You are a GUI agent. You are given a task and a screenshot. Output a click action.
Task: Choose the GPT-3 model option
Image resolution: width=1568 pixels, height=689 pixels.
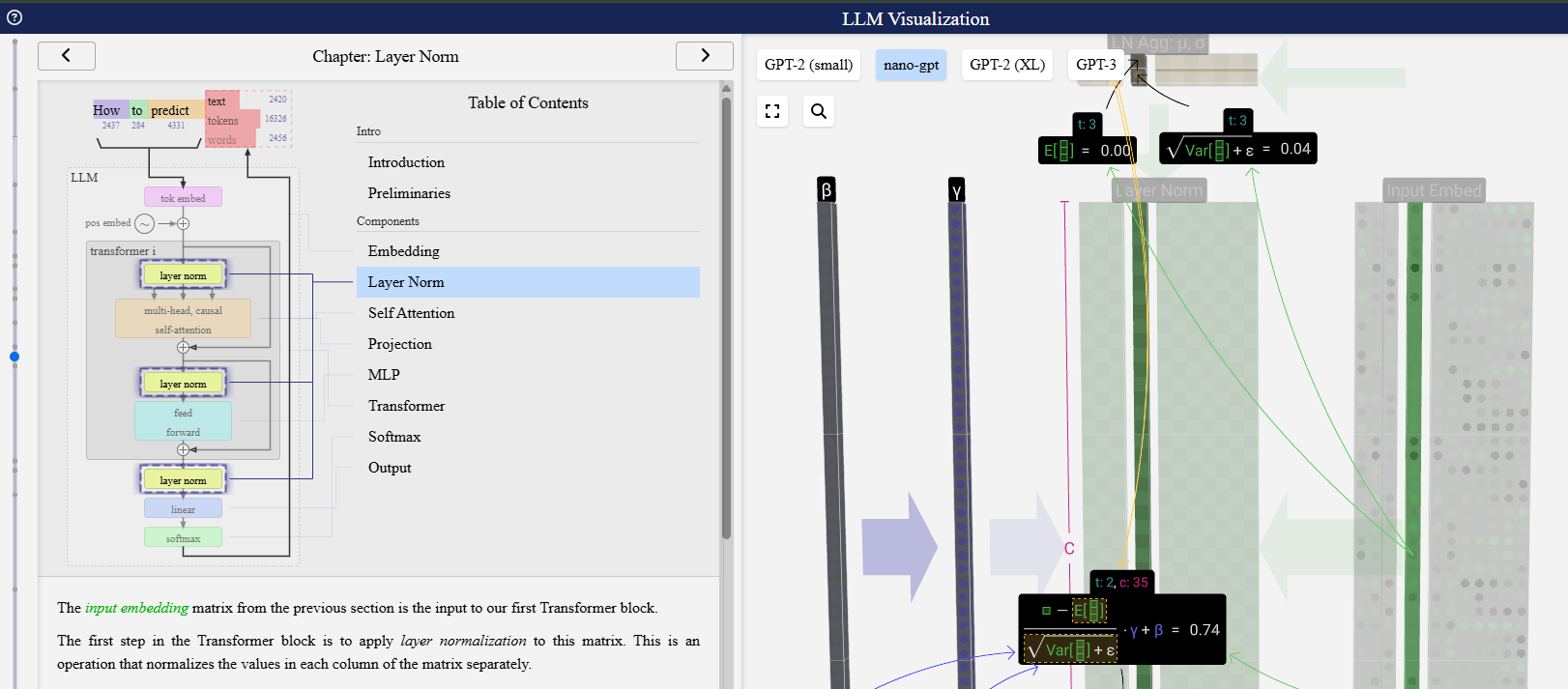pos(1096,65)
